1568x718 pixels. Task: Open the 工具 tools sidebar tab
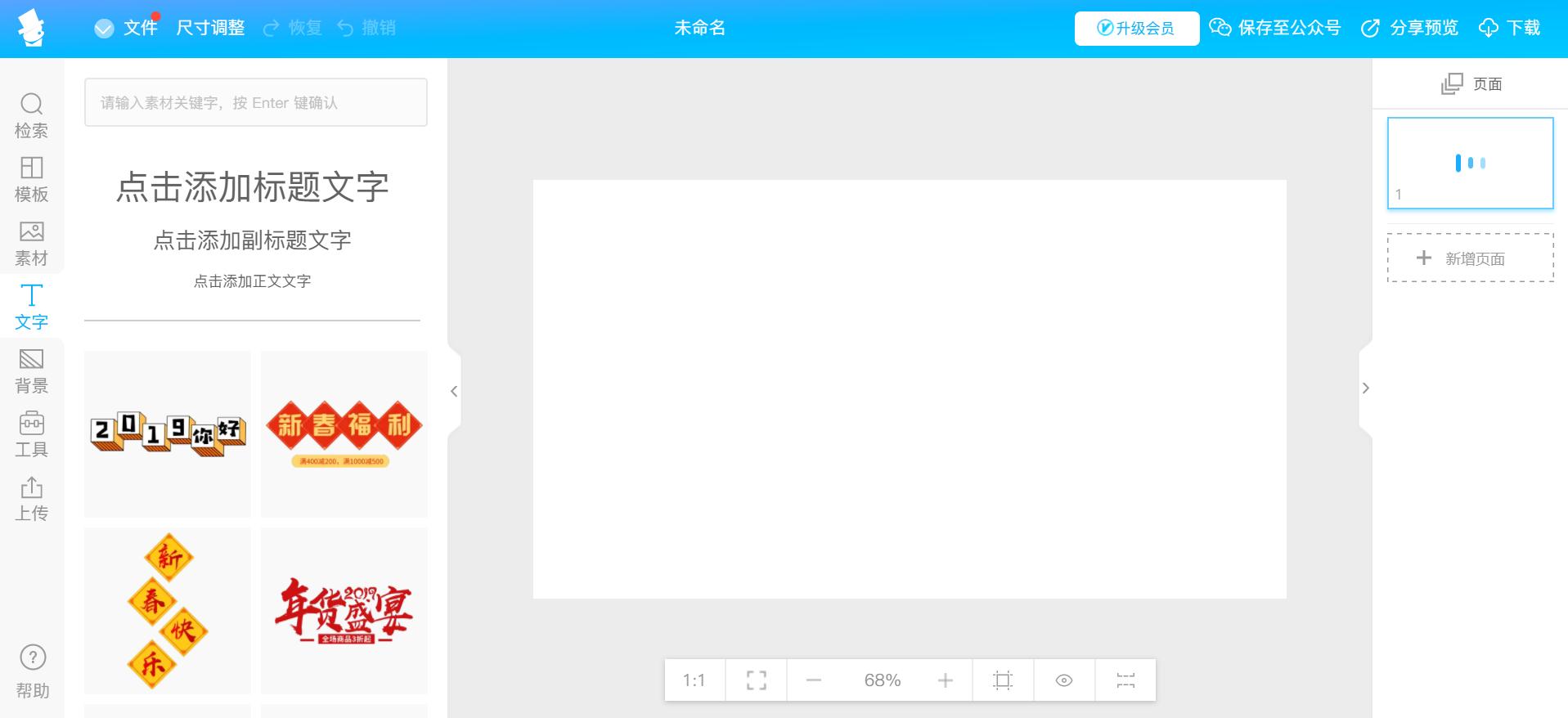[x=32, y=434]
